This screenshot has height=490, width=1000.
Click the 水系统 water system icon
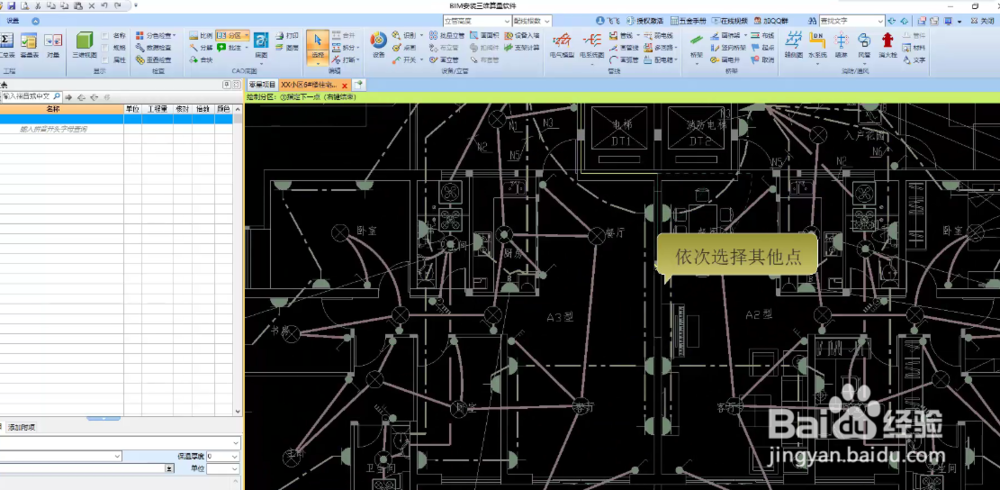(x=817, y=46)
